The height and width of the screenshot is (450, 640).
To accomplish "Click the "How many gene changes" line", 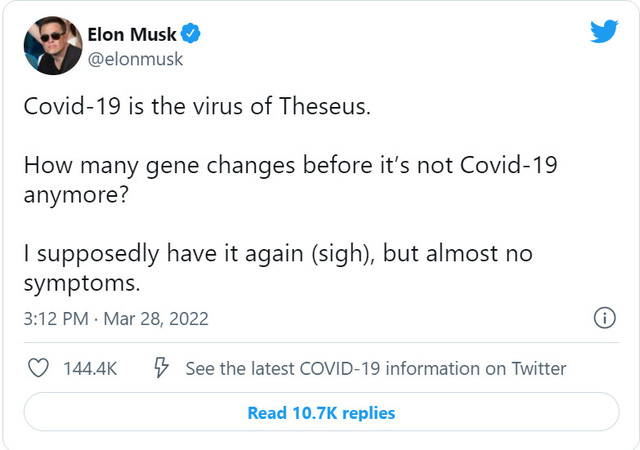I will pyautogui.click(x=291, y=166).
